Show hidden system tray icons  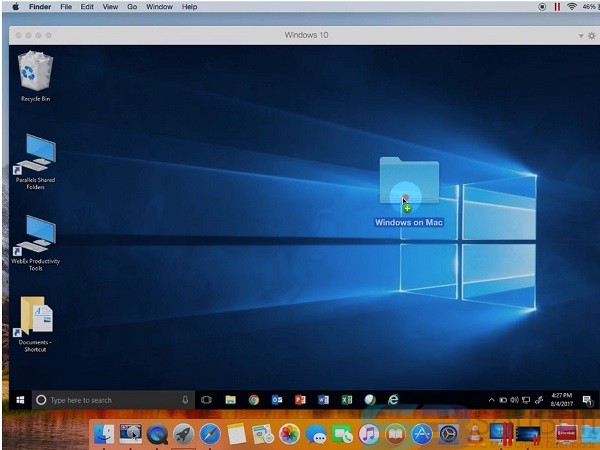click(x=491, y=400)
